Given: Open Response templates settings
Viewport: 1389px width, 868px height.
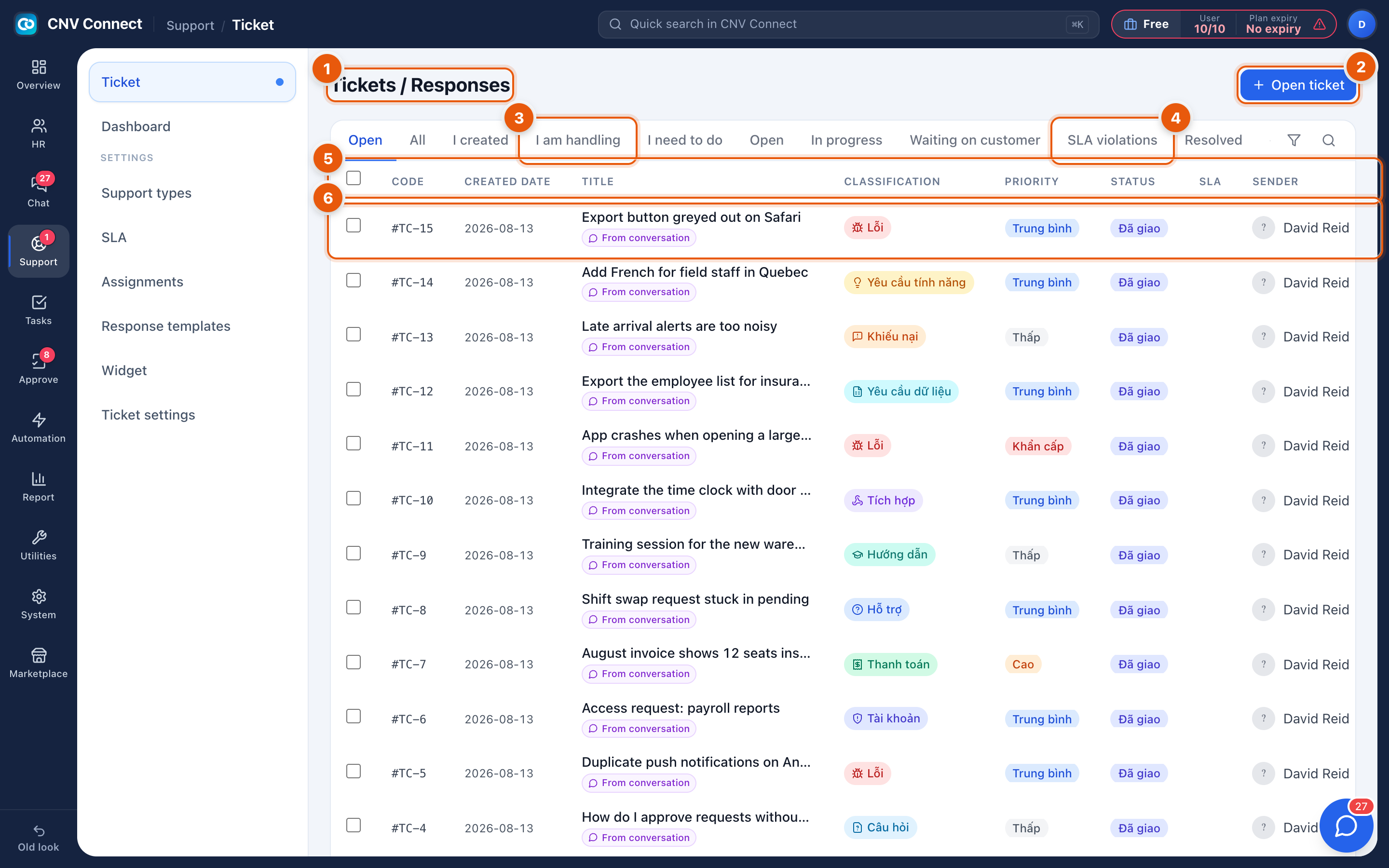Looking at the screenshot, I should point(165,326).
